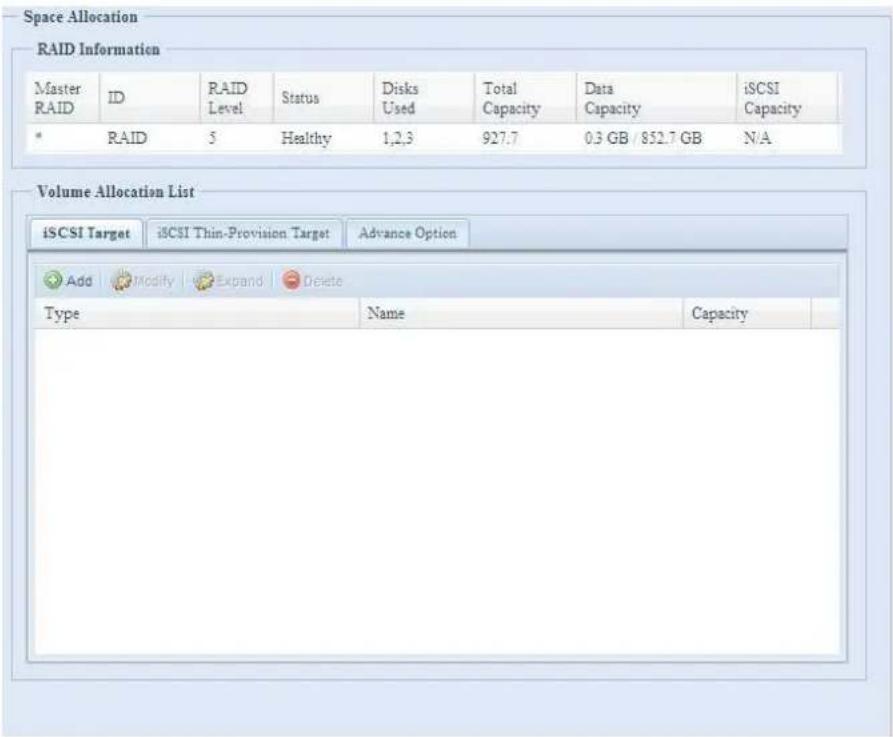Click the Expand gear icon
The image size is (893, 737).
pyautogui.click(x=204, y=281)
